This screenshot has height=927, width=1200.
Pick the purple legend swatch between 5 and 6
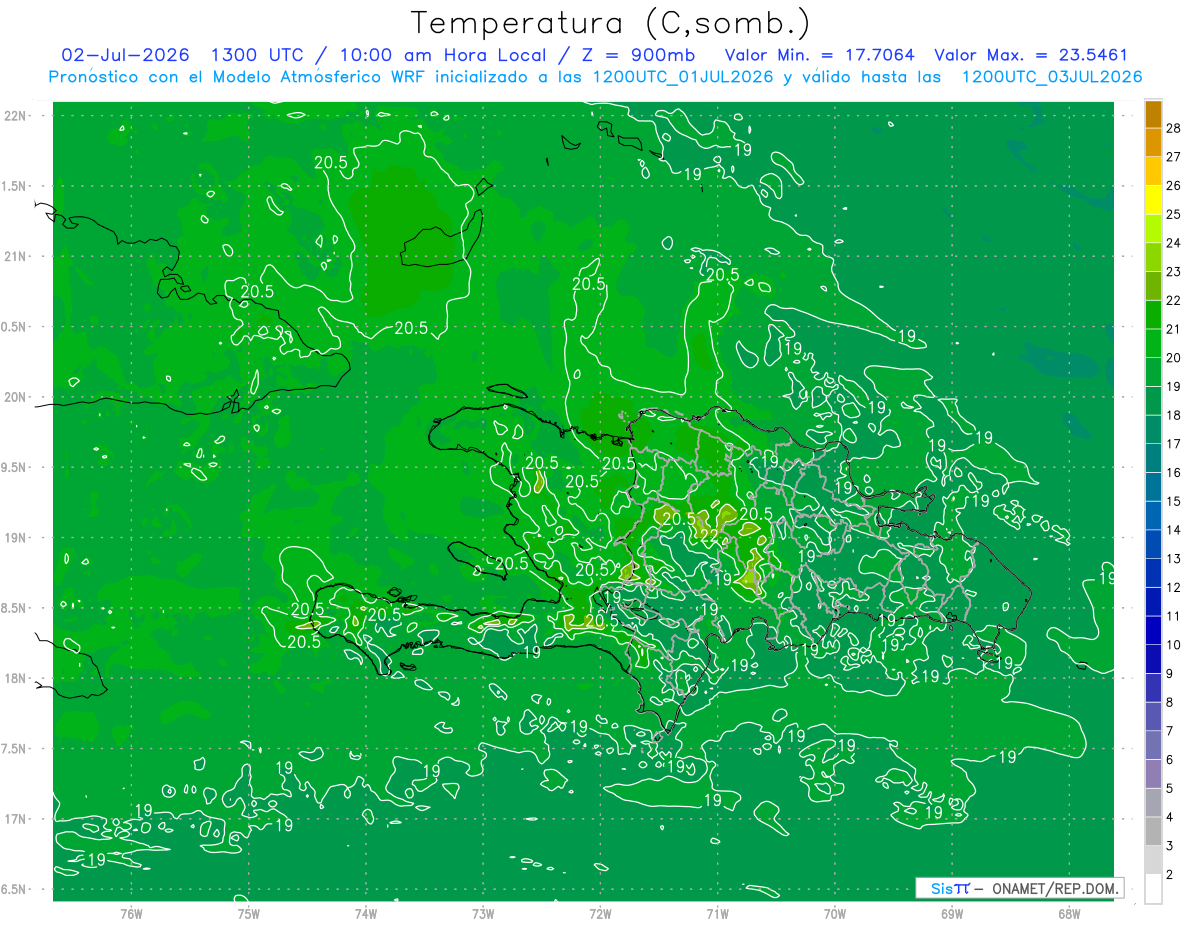1153,774
